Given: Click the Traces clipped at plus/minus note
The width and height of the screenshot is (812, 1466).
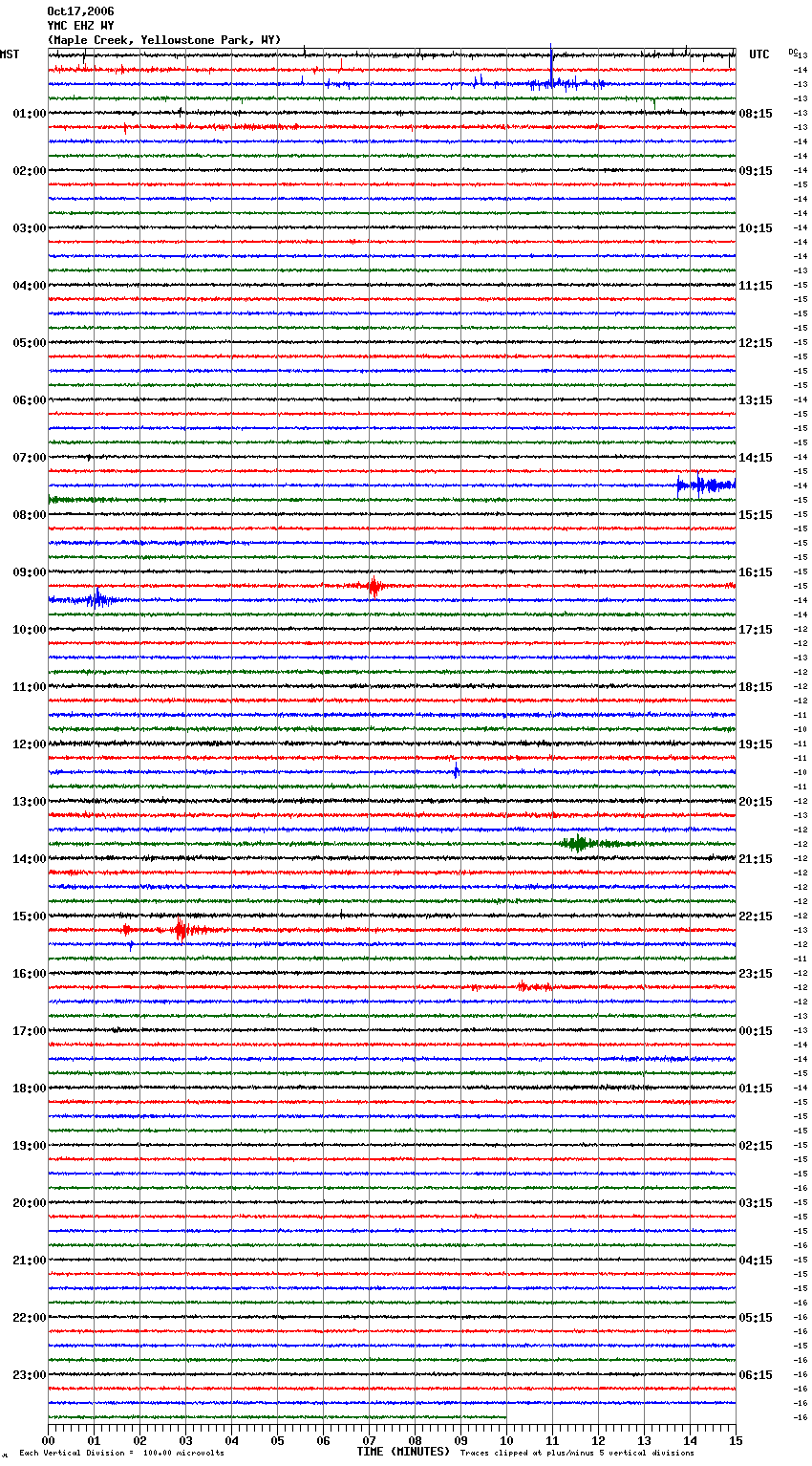Looking at the screenshot, I should pyautogui.click(x=577, y=1453).
